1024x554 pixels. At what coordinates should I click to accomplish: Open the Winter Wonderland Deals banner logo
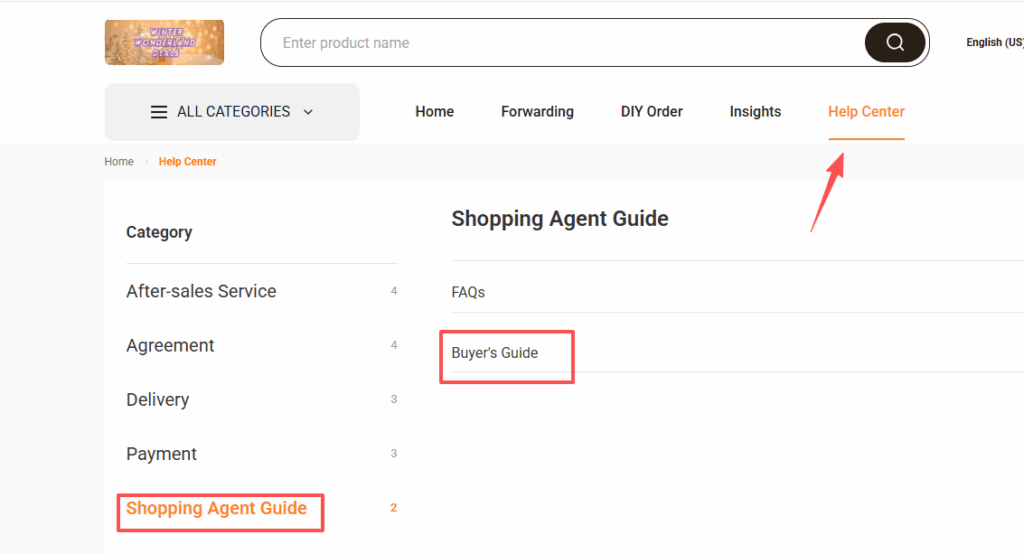[x=165, y=42]
